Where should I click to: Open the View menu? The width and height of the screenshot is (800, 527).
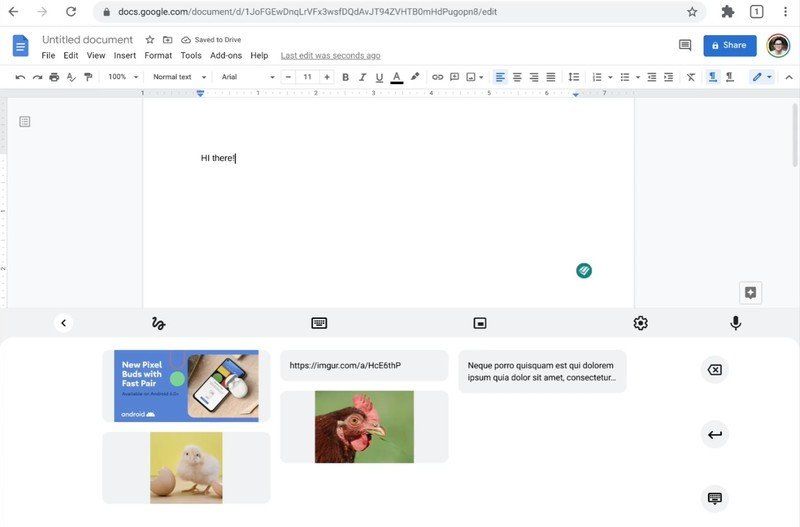pyautogui.click(x=96, y=56)
